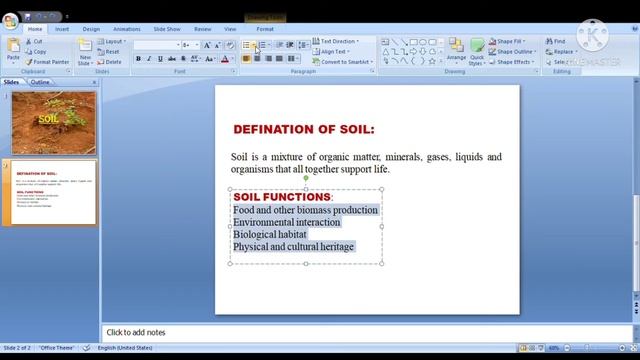Image resolution: width=640 pixels, height=360 pixels.
Task: Decrease the list indent level
Action: (x=280, y=45)
